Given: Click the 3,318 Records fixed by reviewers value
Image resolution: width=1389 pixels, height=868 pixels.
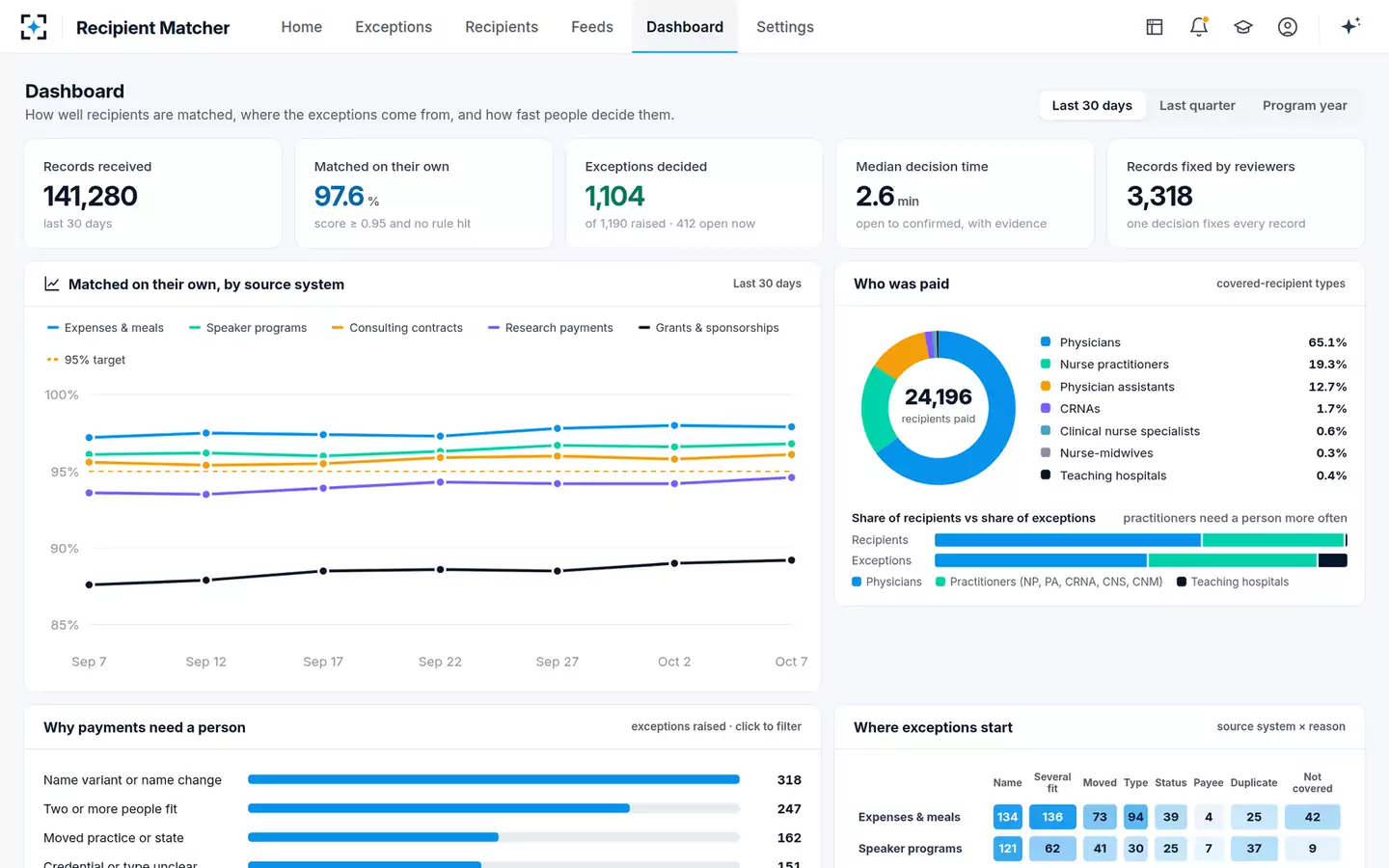Looking at the screenshot, I should [1159, 197].
